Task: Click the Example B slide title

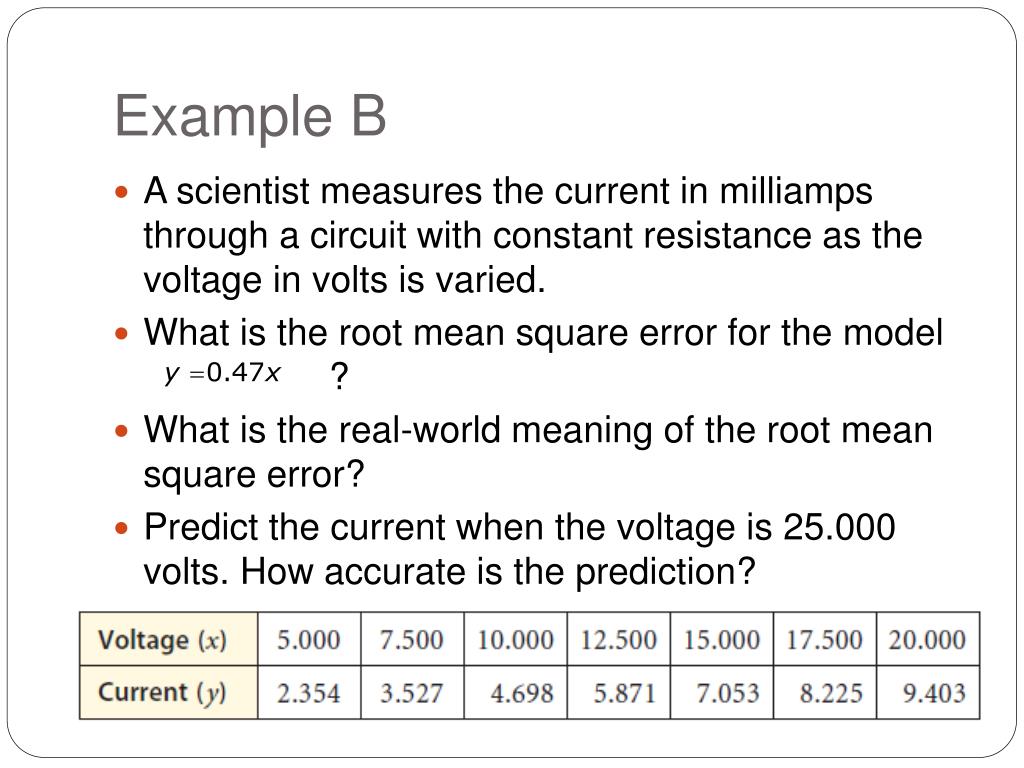Action: pyautogui.click(x=251, y=116)
